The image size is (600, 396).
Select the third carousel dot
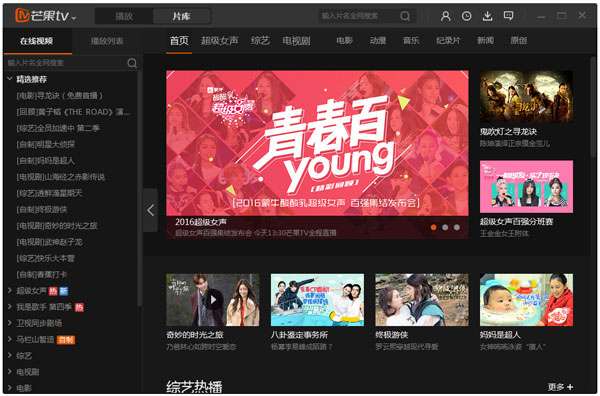[457, 227]
